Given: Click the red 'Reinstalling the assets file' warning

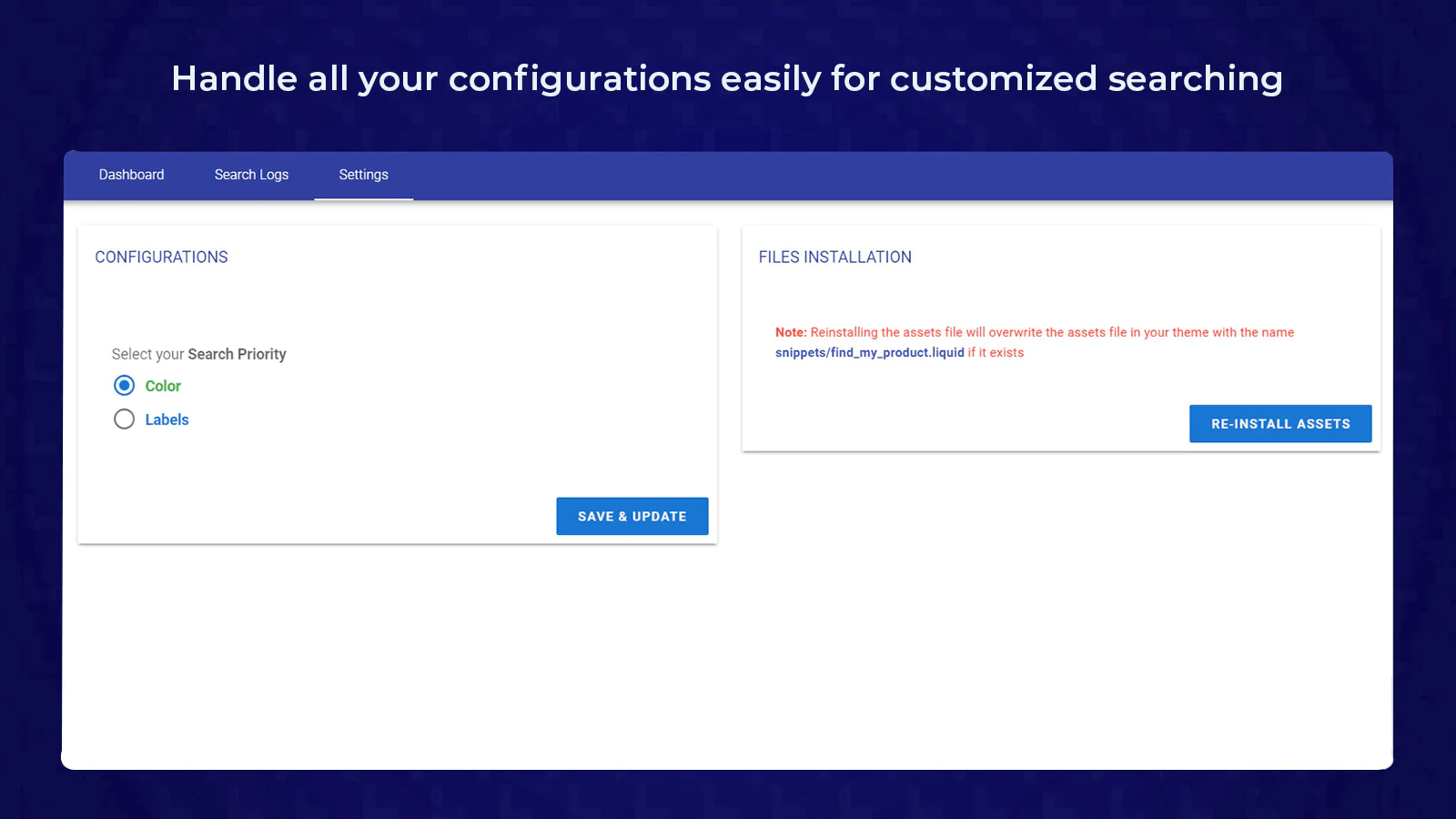Looking at the screenshot, I should point(965,333).
